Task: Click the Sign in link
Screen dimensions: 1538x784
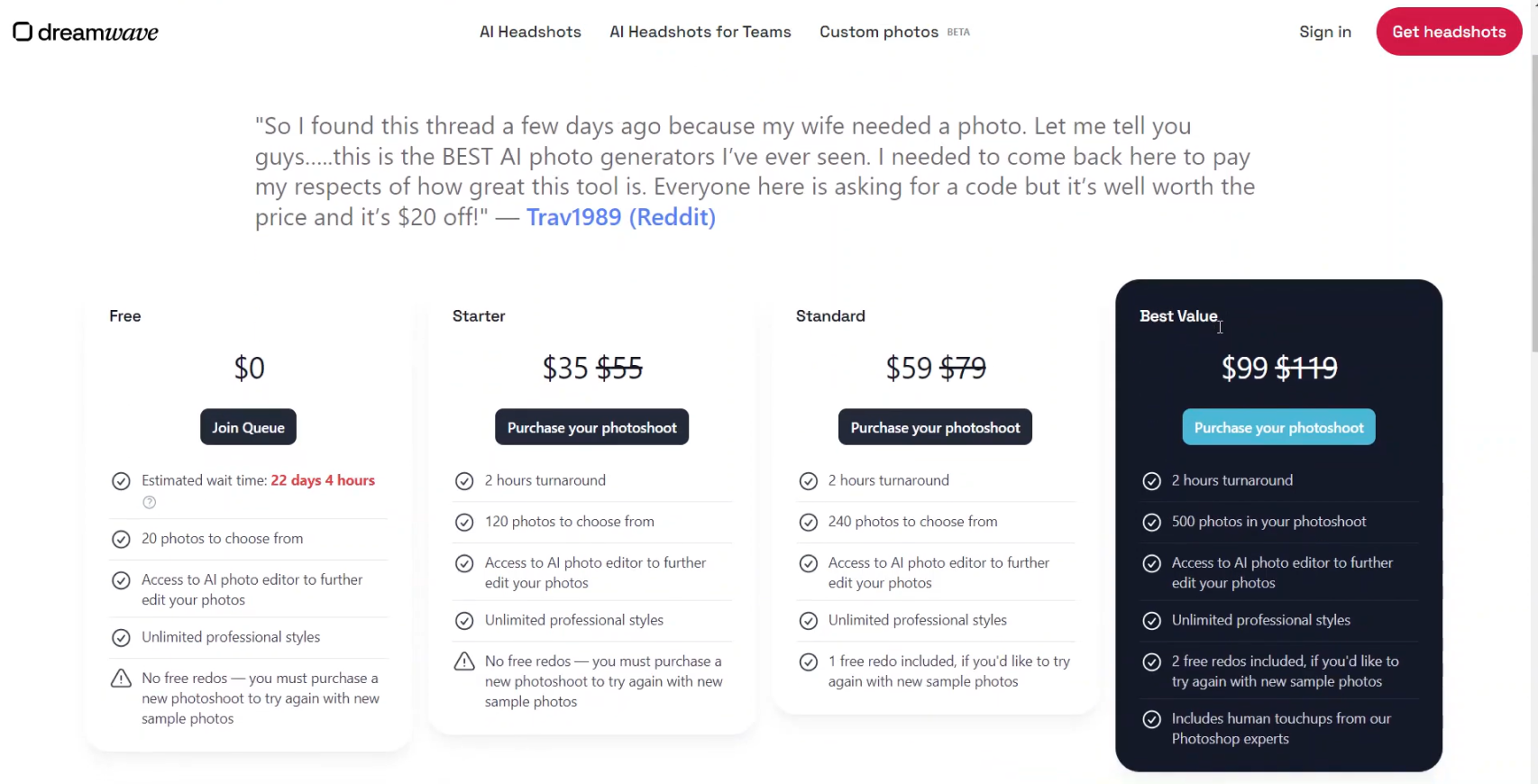Action: (1324, 32)
